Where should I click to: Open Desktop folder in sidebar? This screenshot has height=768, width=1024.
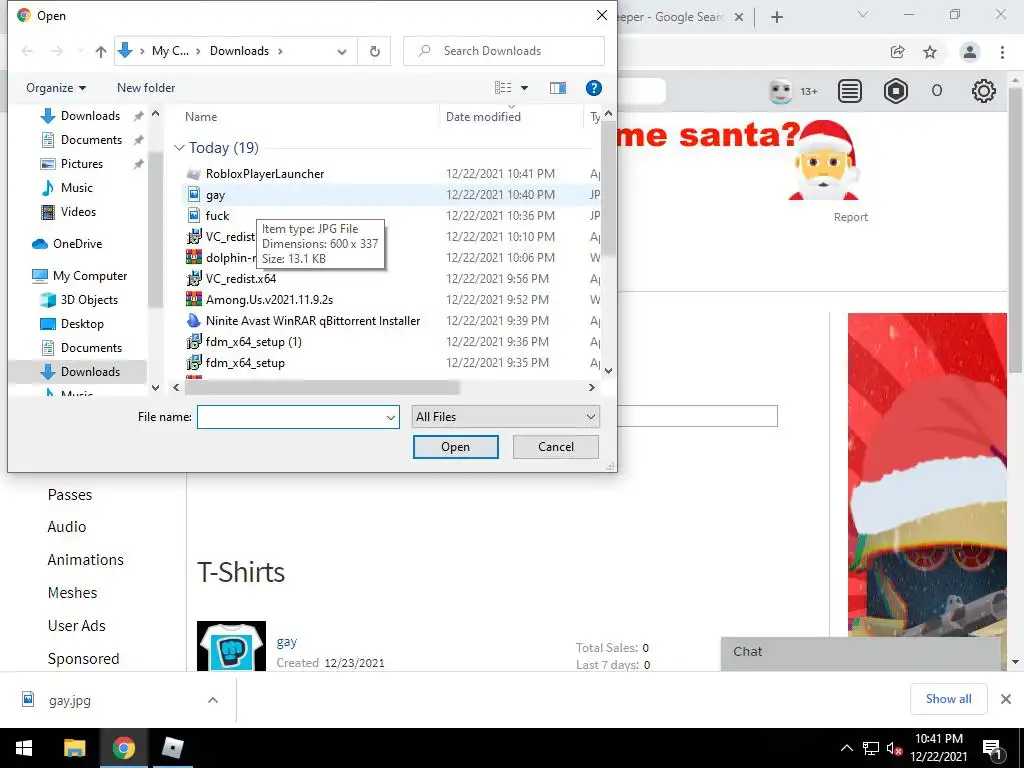point(82,324)
